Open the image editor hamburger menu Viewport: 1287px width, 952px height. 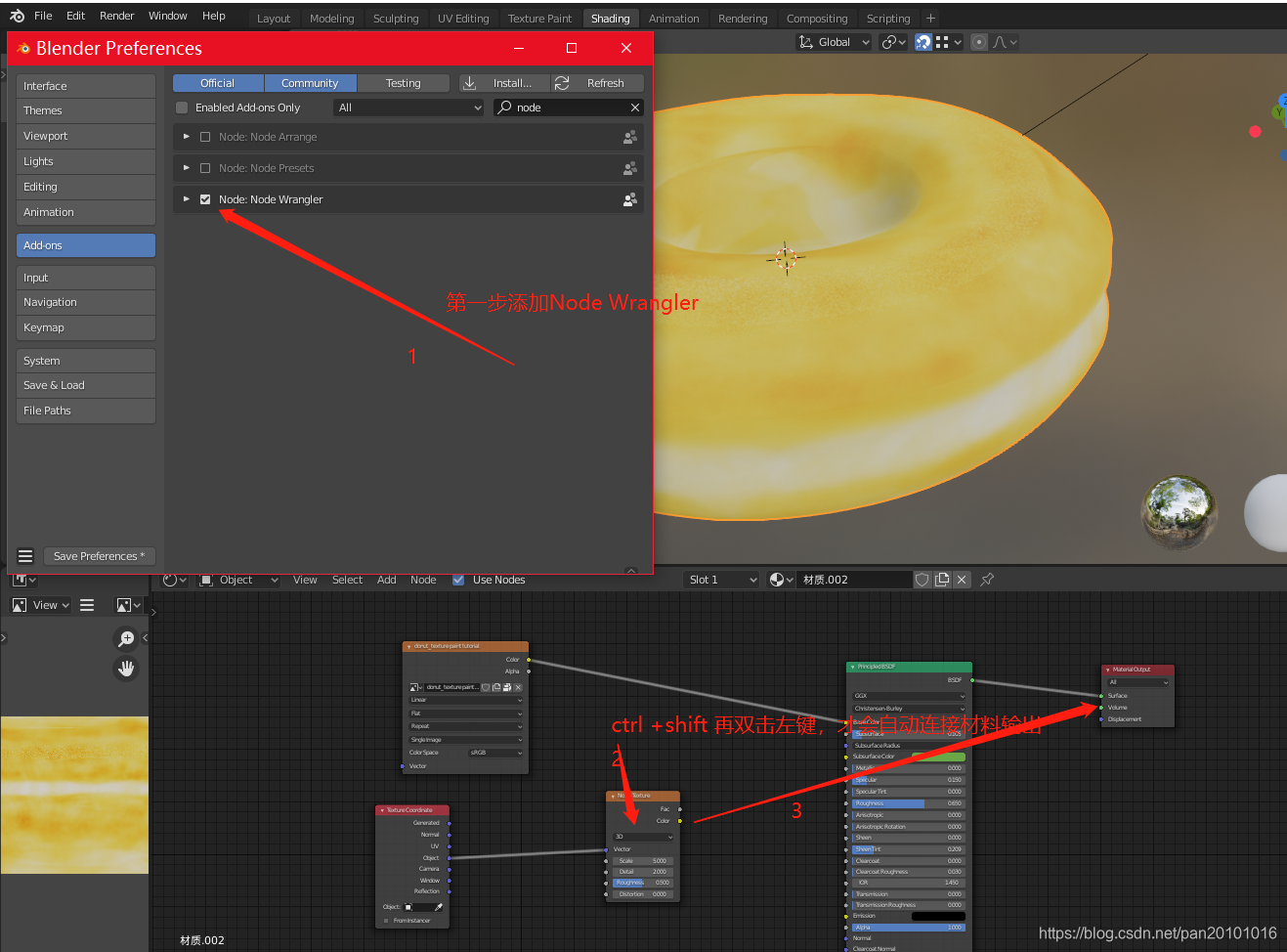pyautogui.click(x=87, y=605)
